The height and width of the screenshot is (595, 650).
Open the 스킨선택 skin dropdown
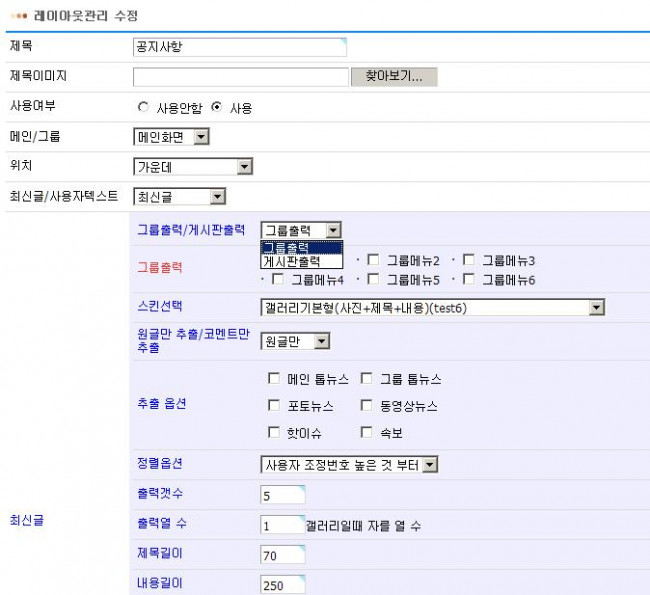tap(432, 308)
